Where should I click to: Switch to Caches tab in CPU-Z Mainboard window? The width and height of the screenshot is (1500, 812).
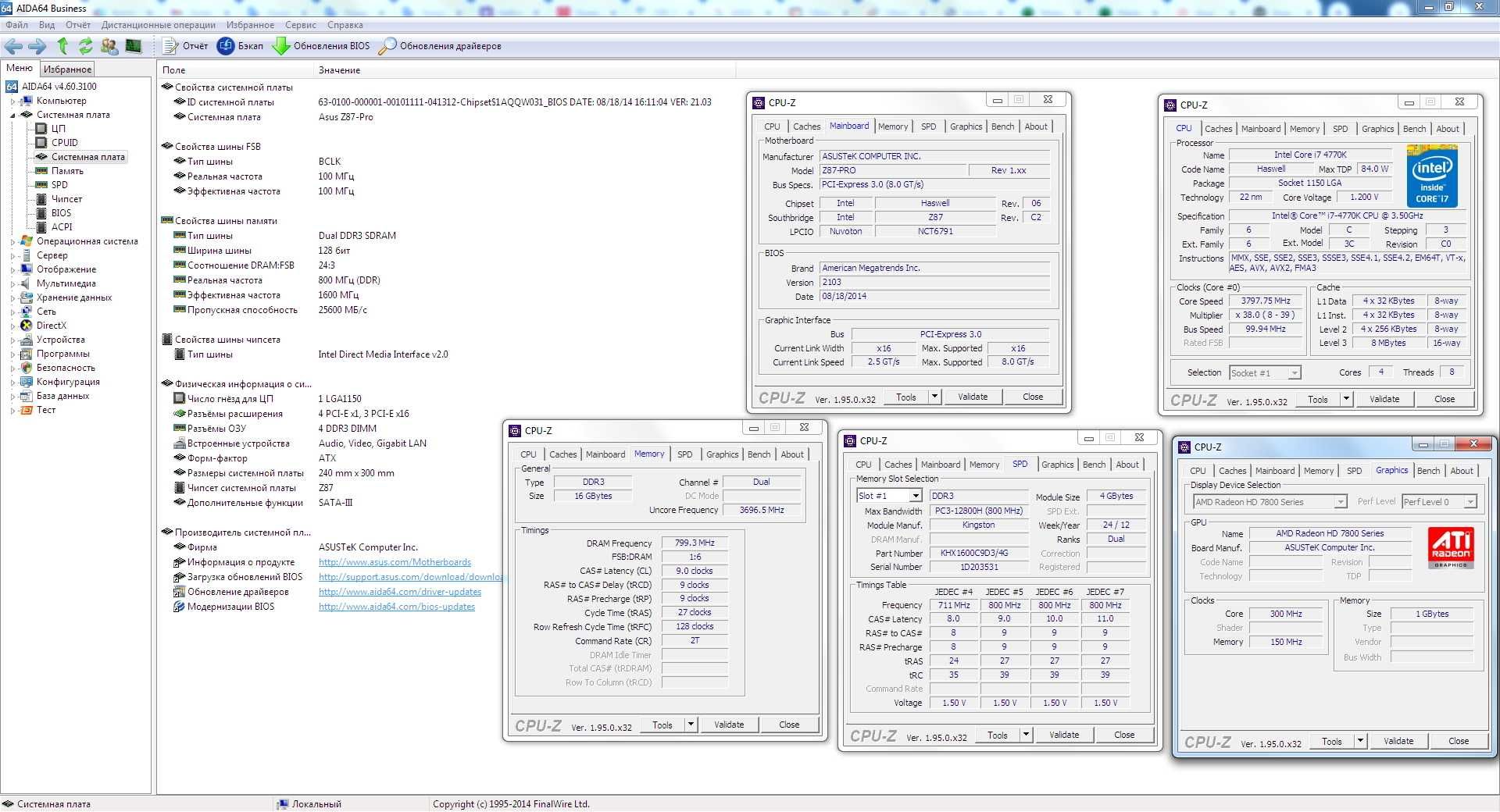[x=806, y=126]
